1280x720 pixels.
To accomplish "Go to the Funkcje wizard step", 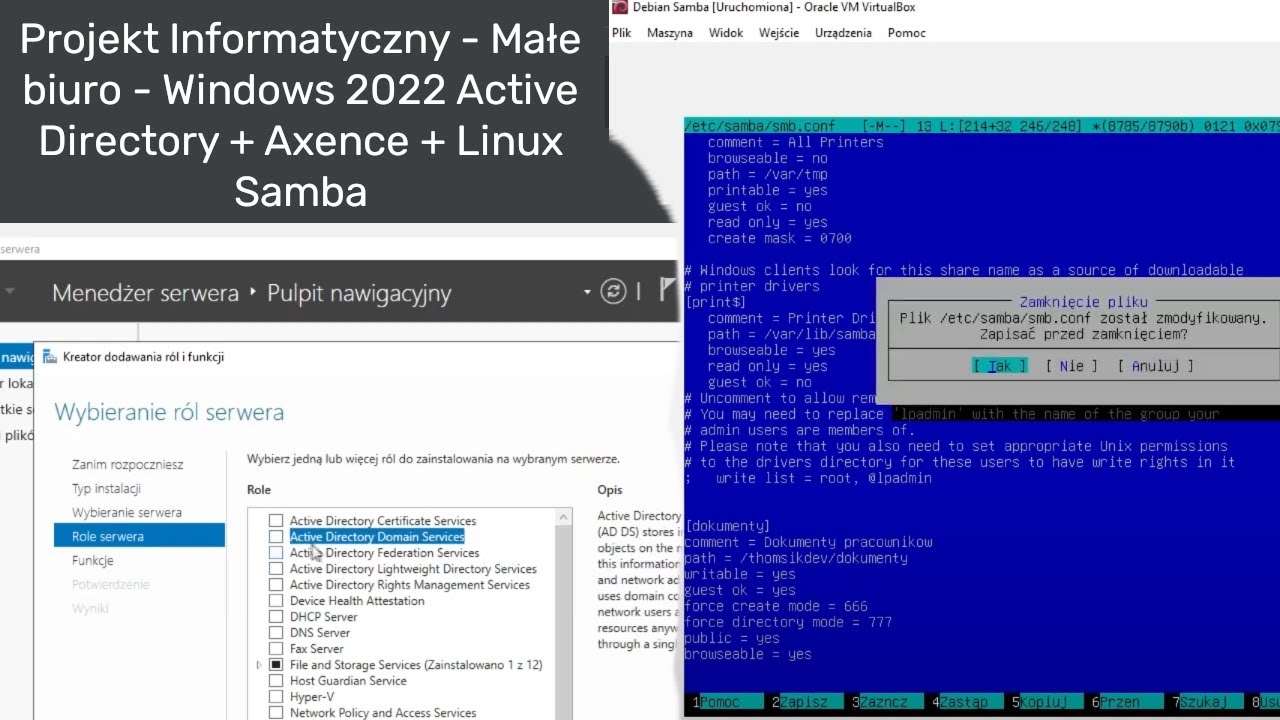I will coord(93,561).
